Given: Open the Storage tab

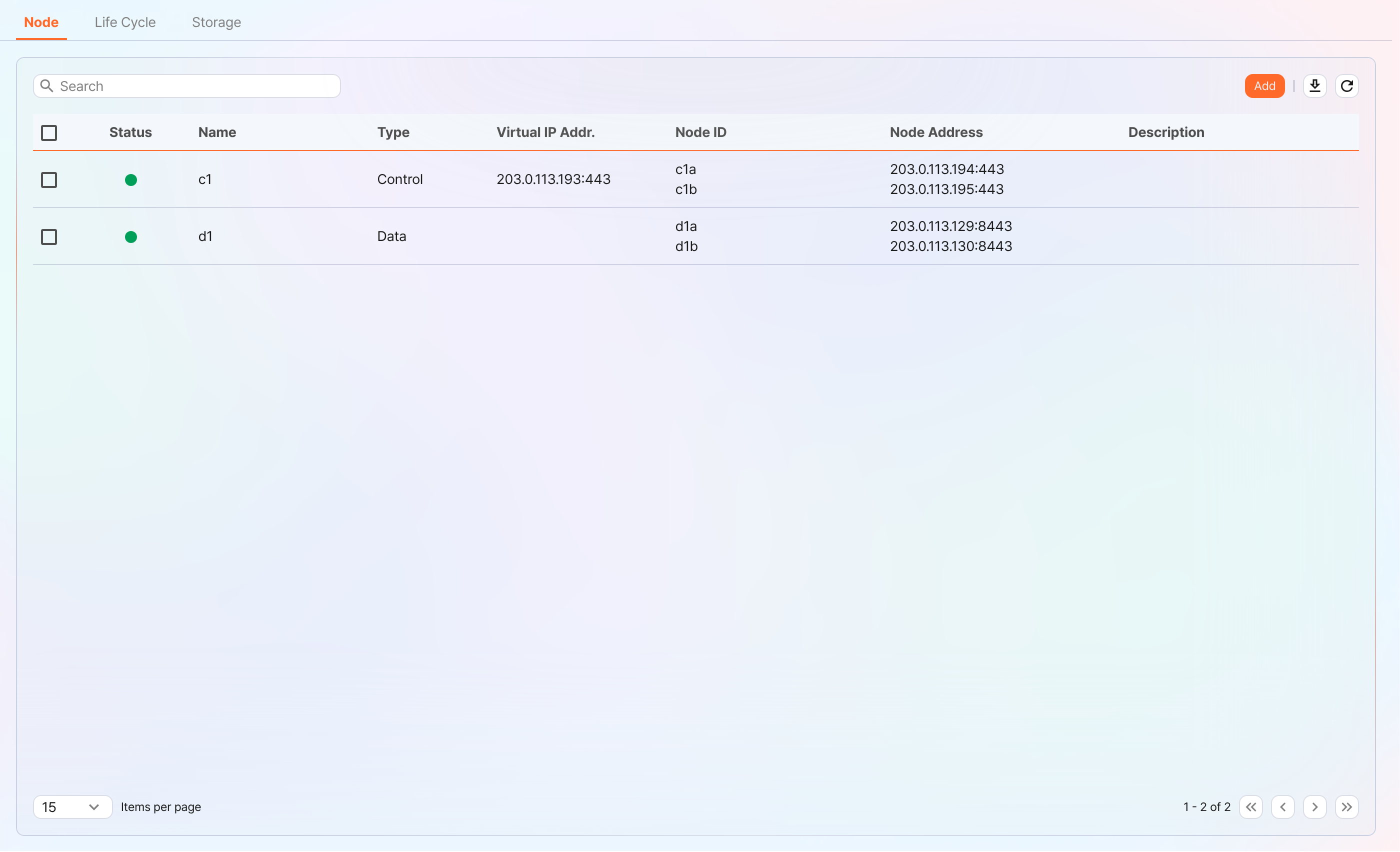Looking at the screenshot, I should click(x=216, y=22).
